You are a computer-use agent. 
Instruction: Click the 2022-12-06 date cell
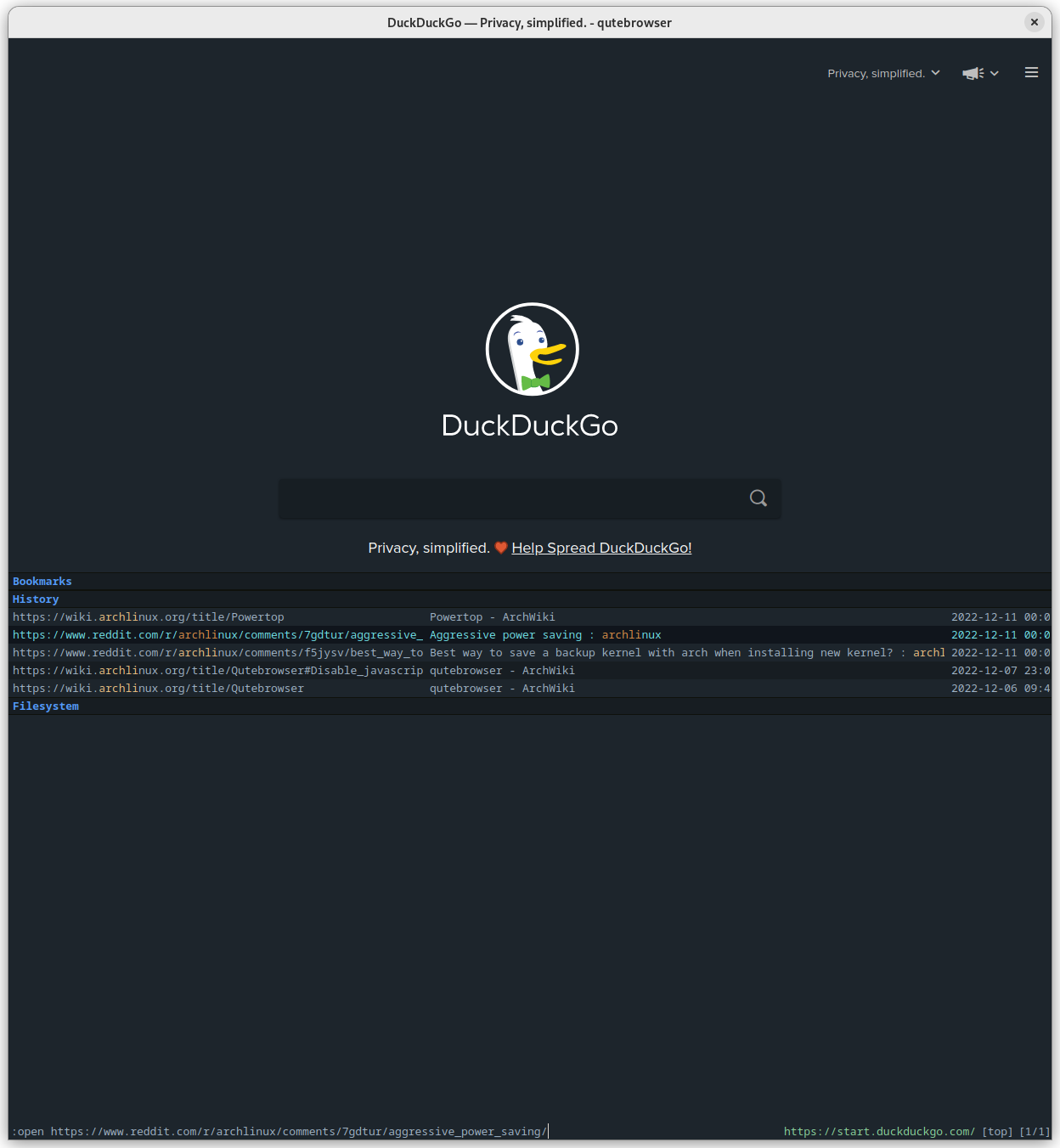pos(1001,689)
